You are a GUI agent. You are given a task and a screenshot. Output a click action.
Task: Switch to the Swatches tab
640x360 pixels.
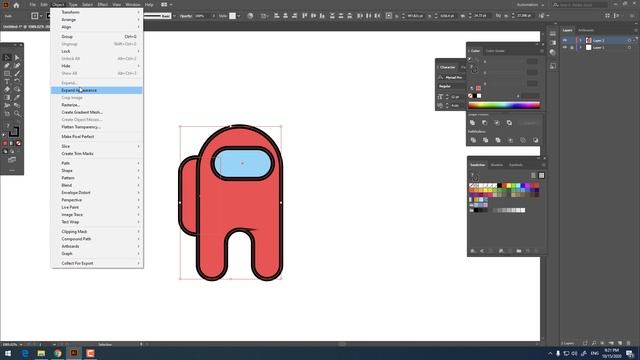(x=478, y=165)
